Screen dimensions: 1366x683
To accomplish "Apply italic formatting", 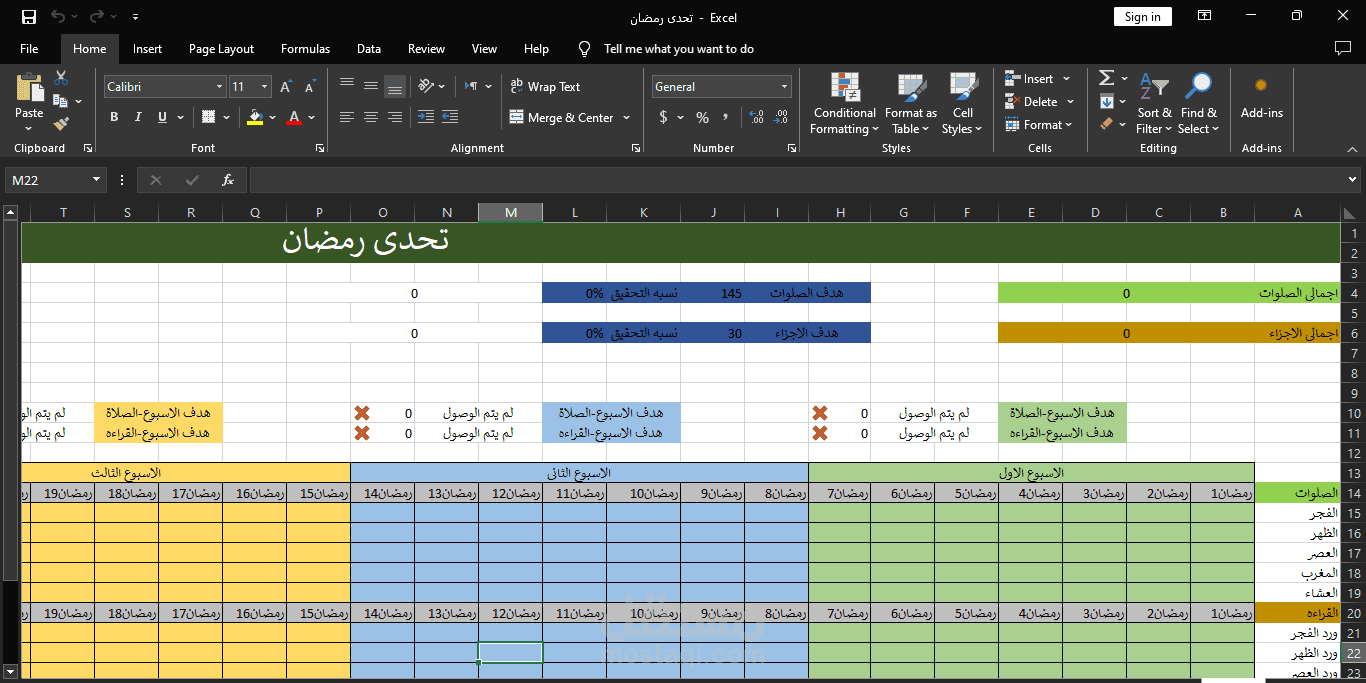I will [x=137, y=117].
